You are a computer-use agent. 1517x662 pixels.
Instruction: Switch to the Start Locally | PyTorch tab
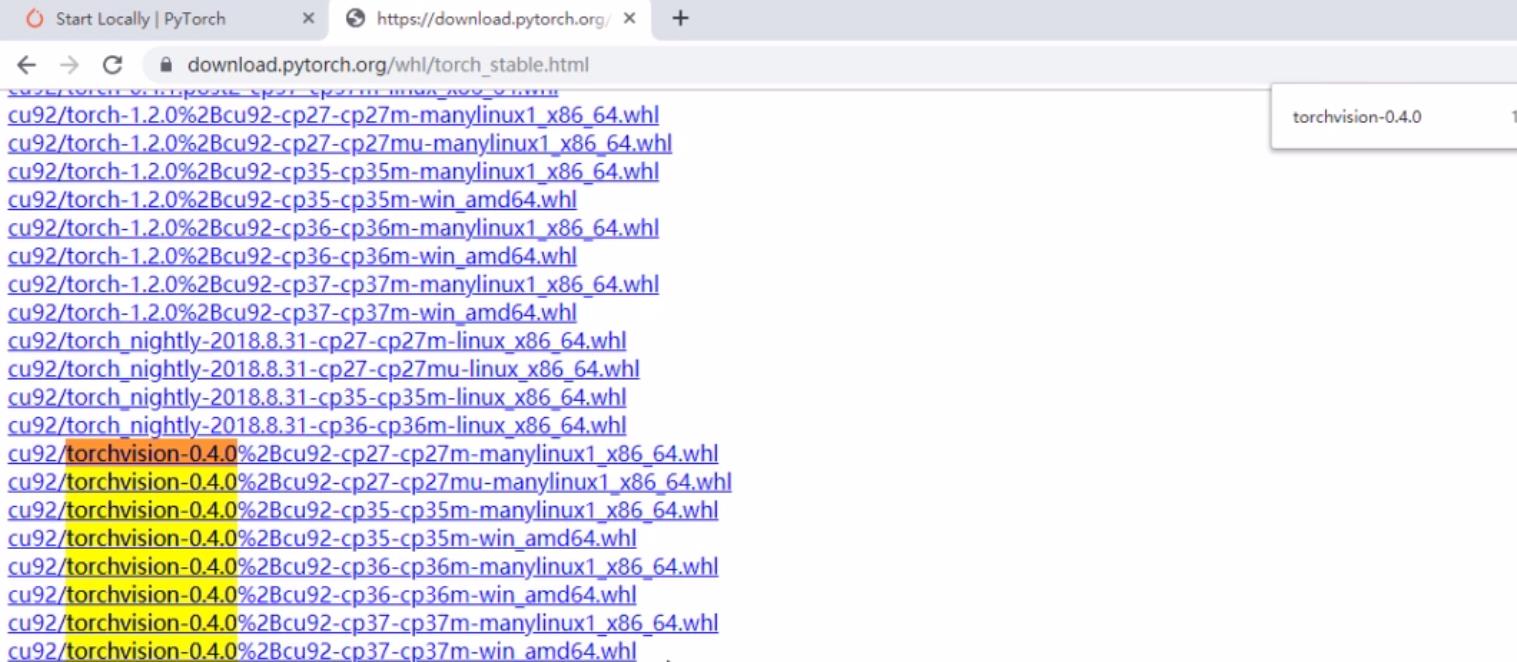click(x=166, y=19)
